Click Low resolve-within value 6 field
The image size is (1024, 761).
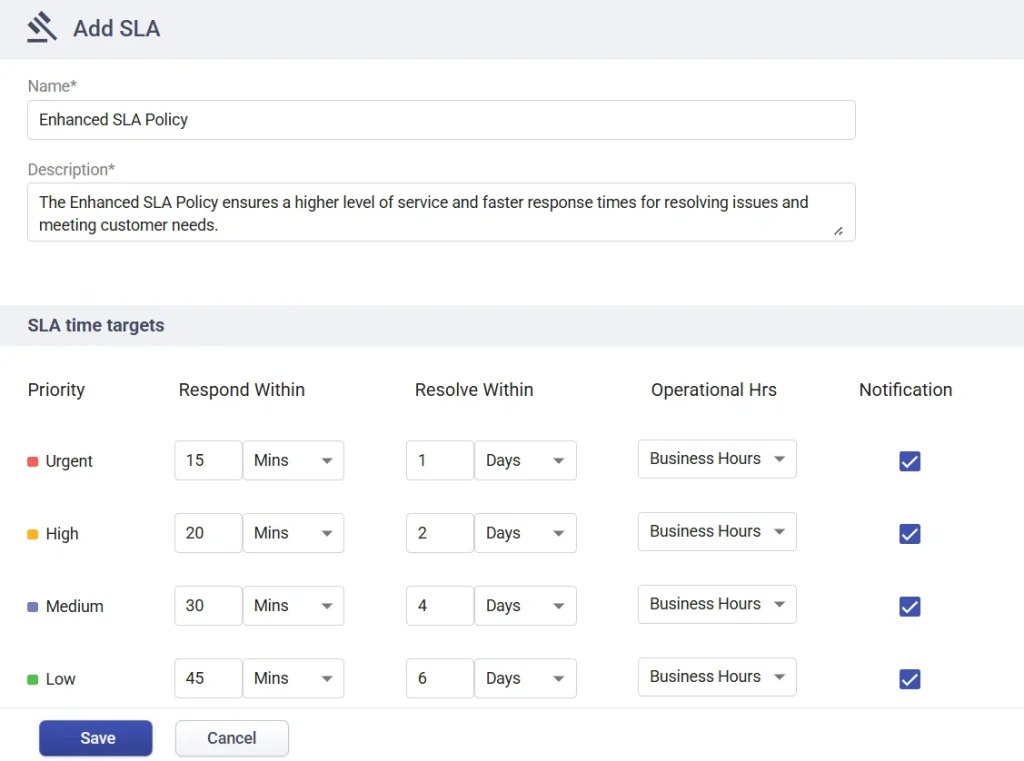pyautogui.click(x=440, y=678)
